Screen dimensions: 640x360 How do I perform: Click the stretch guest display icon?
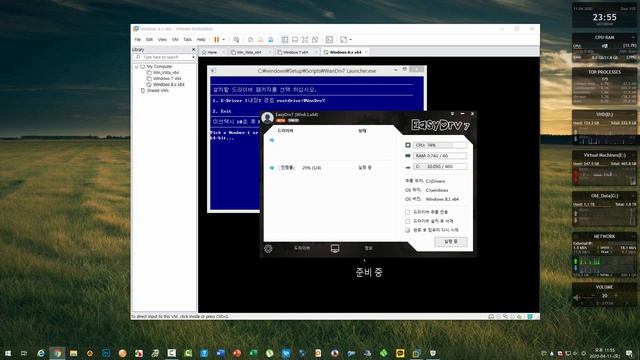pyautogui.click(x=344, y=40)
